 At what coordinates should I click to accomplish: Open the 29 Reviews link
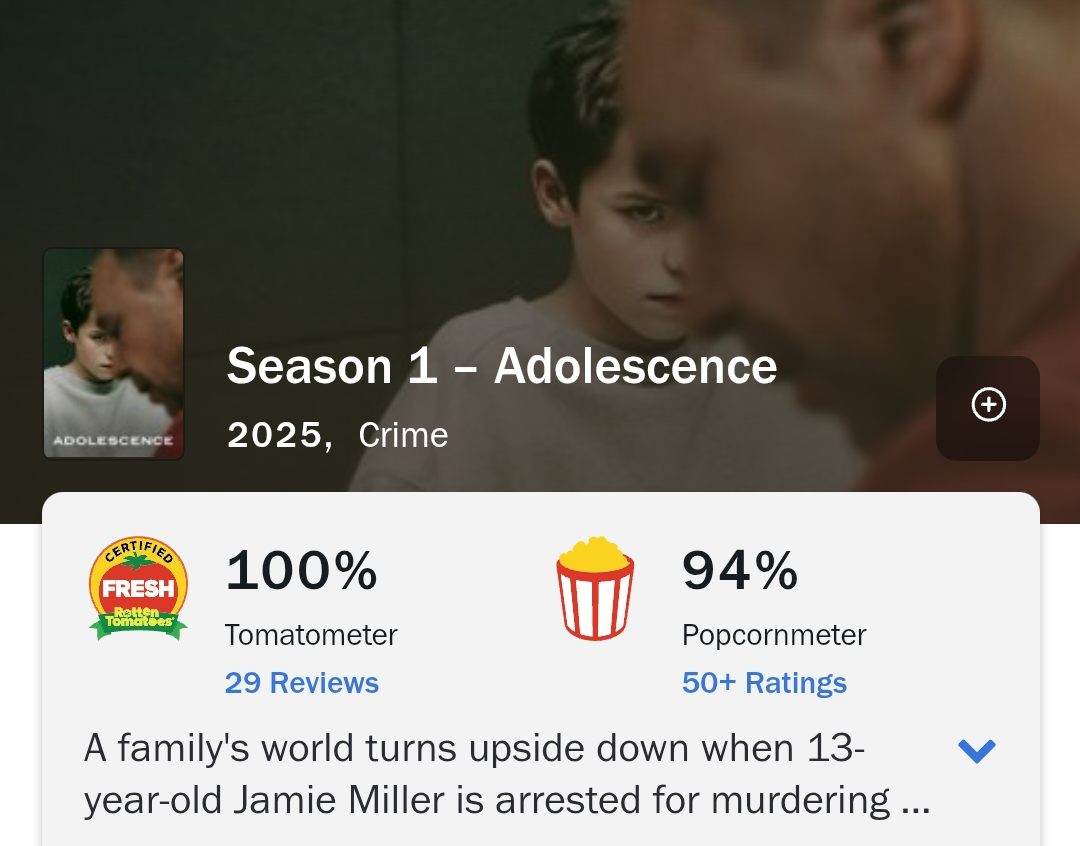(302, 683)
